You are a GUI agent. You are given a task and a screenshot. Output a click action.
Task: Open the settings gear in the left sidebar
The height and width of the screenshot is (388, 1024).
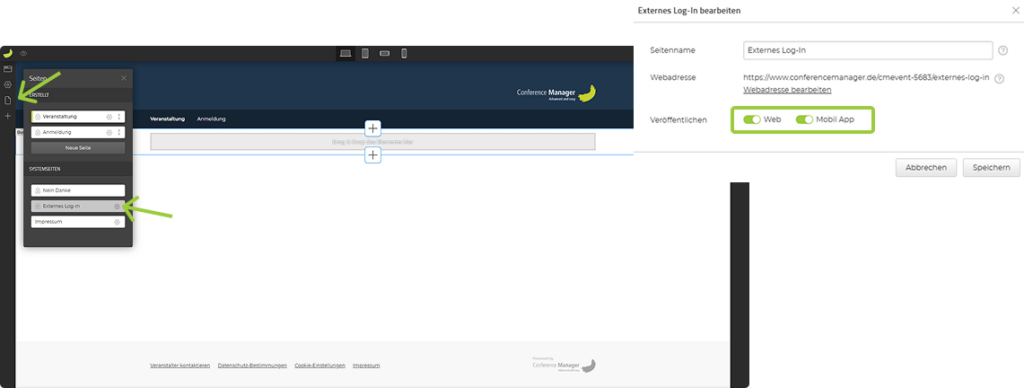[8, 84]
